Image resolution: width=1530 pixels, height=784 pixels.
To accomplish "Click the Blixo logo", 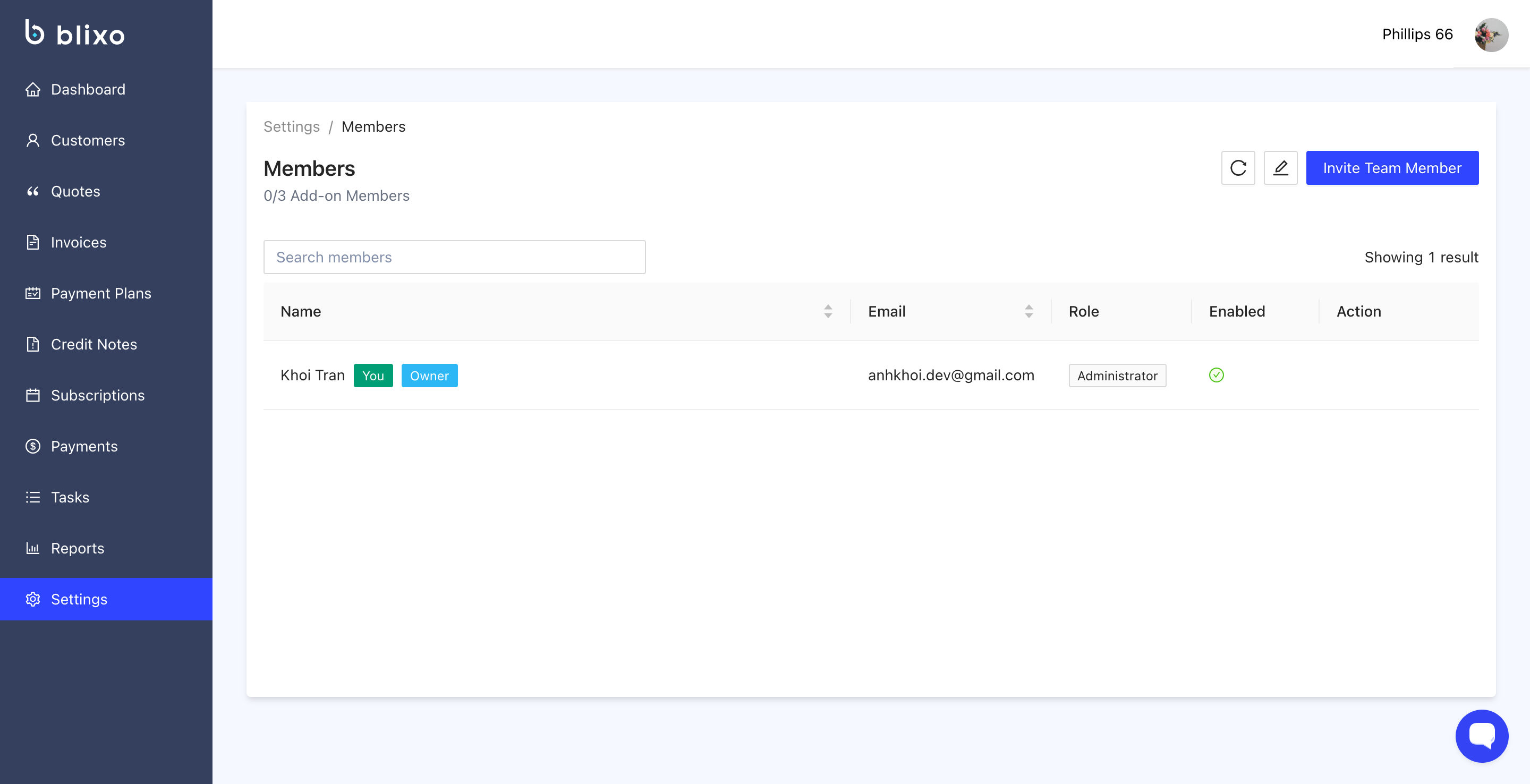I will coord(75,33).
